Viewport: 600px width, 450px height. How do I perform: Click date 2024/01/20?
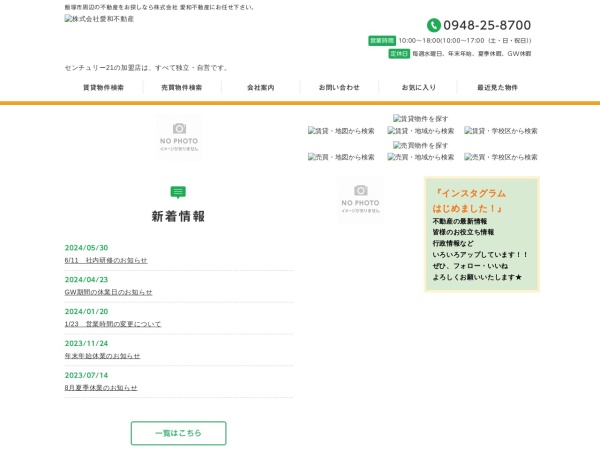click(x=86, y=311)
